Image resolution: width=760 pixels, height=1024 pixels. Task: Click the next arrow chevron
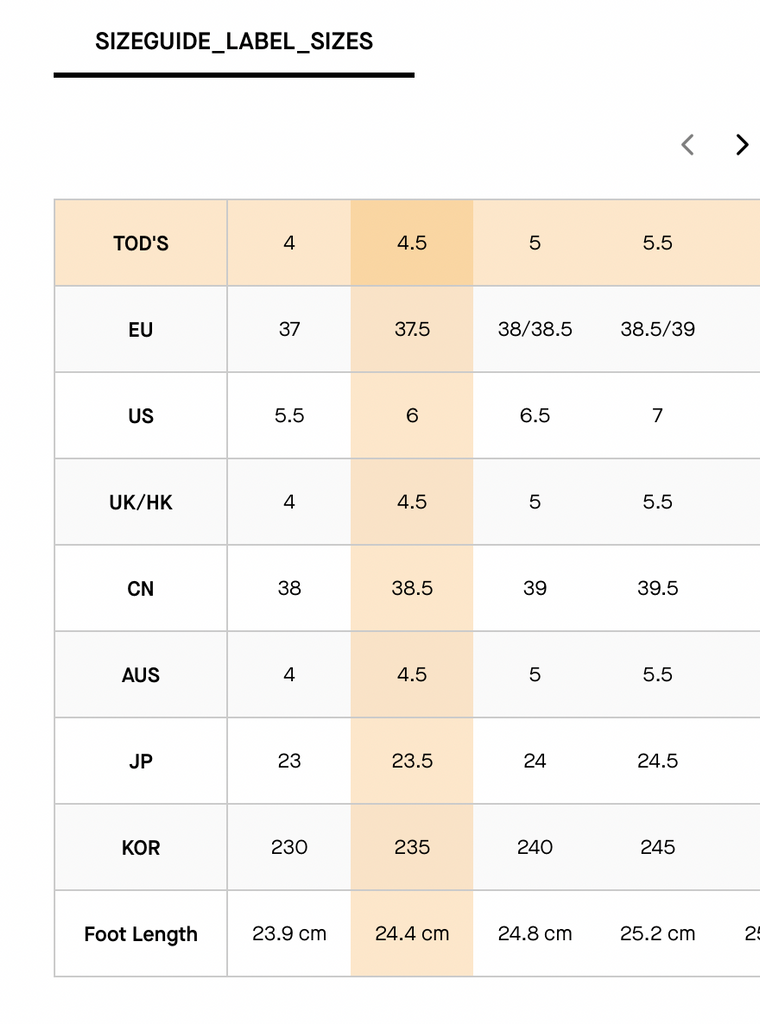[x=742, y=144]
